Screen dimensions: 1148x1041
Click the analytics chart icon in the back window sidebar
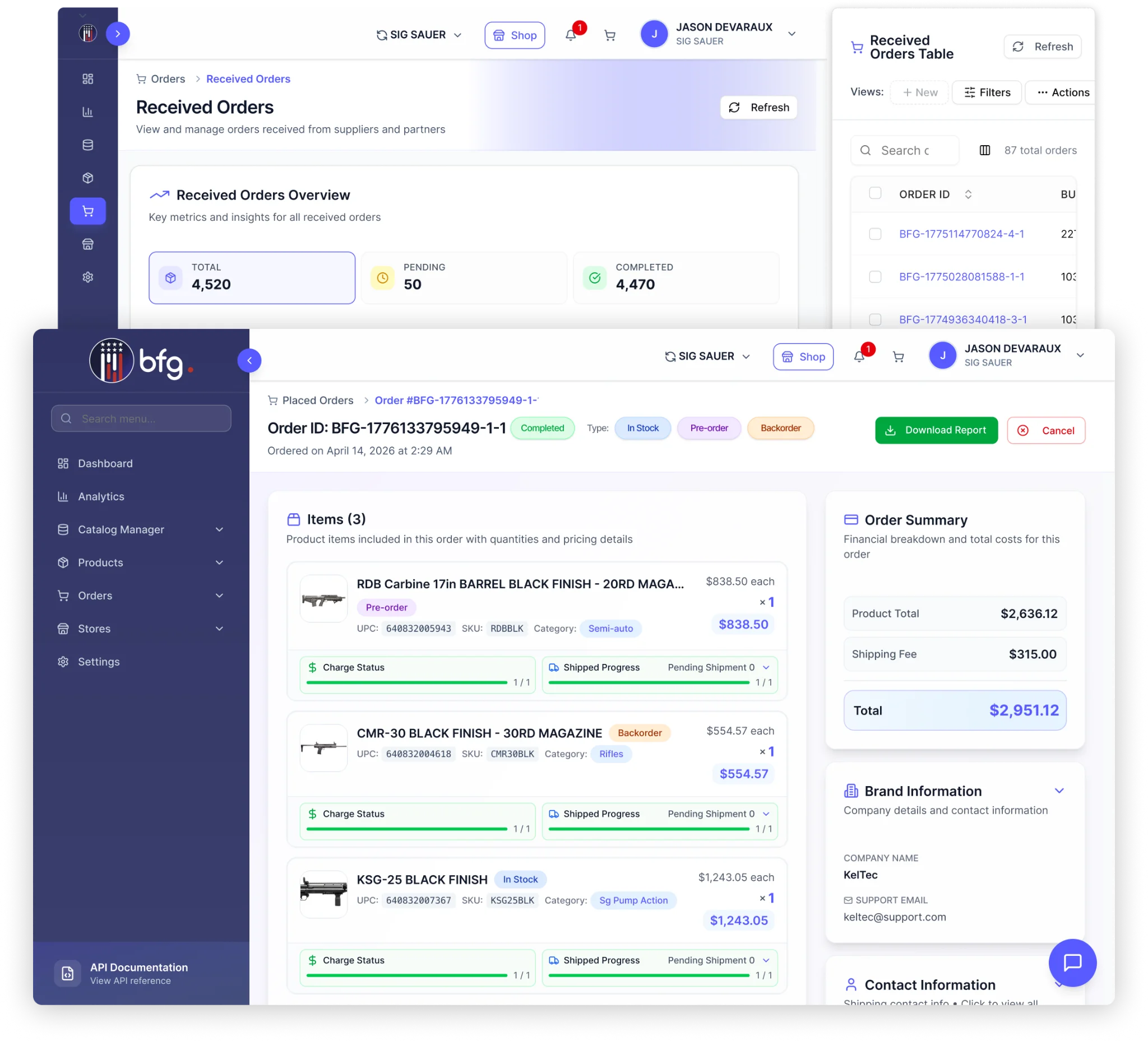87,112
